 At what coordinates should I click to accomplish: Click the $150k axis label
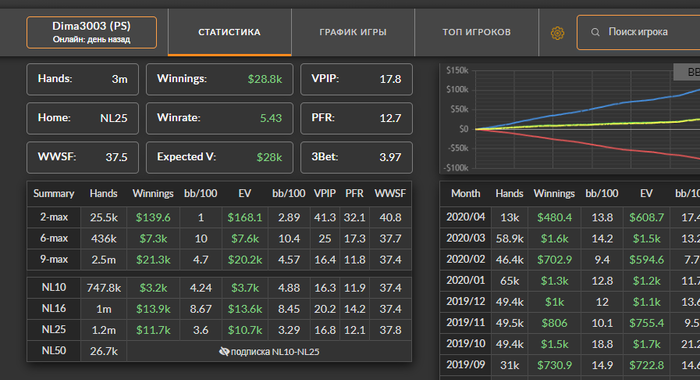coord(457,70)
